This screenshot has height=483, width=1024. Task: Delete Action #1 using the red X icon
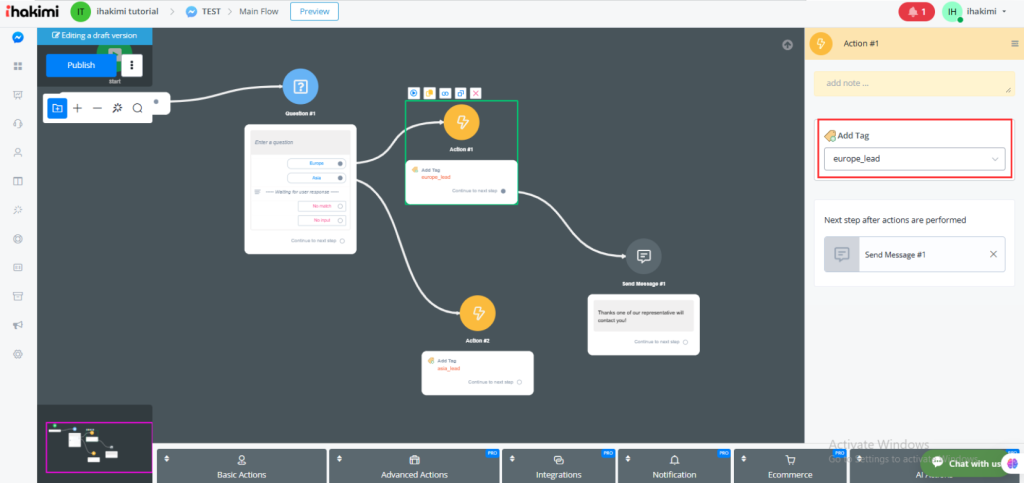click(476, 93)
